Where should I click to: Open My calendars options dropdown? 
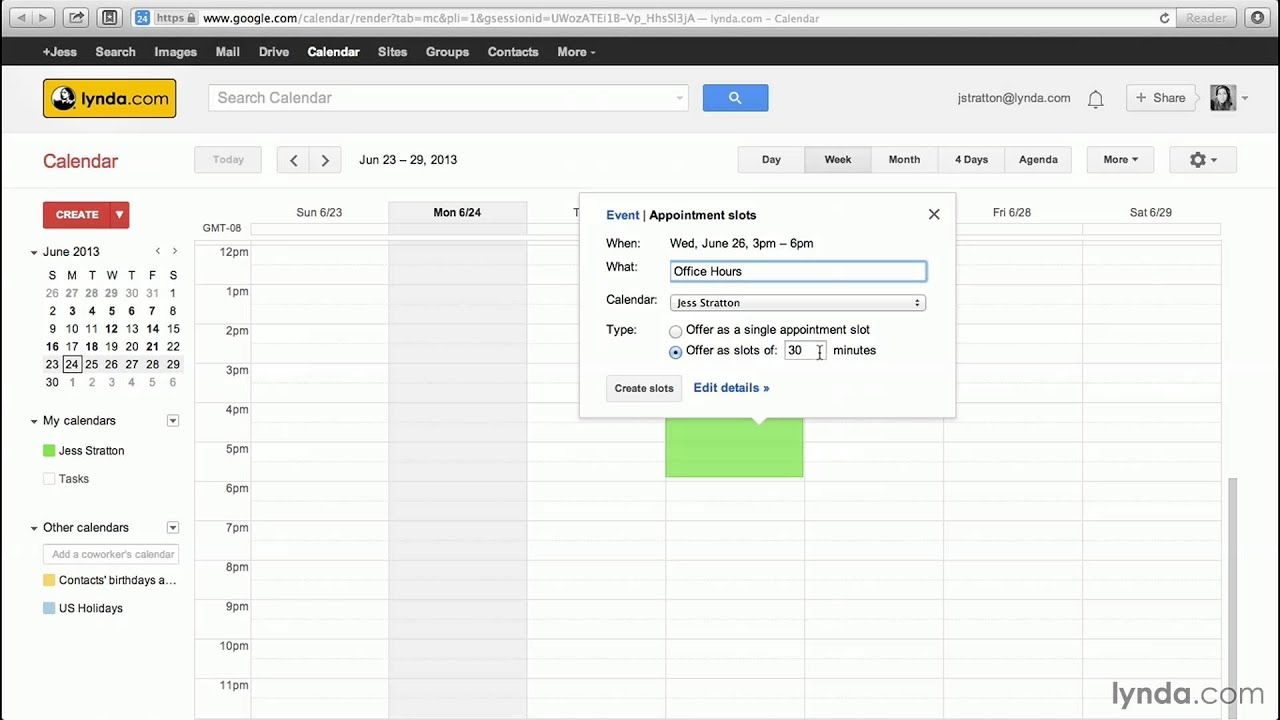172,421
